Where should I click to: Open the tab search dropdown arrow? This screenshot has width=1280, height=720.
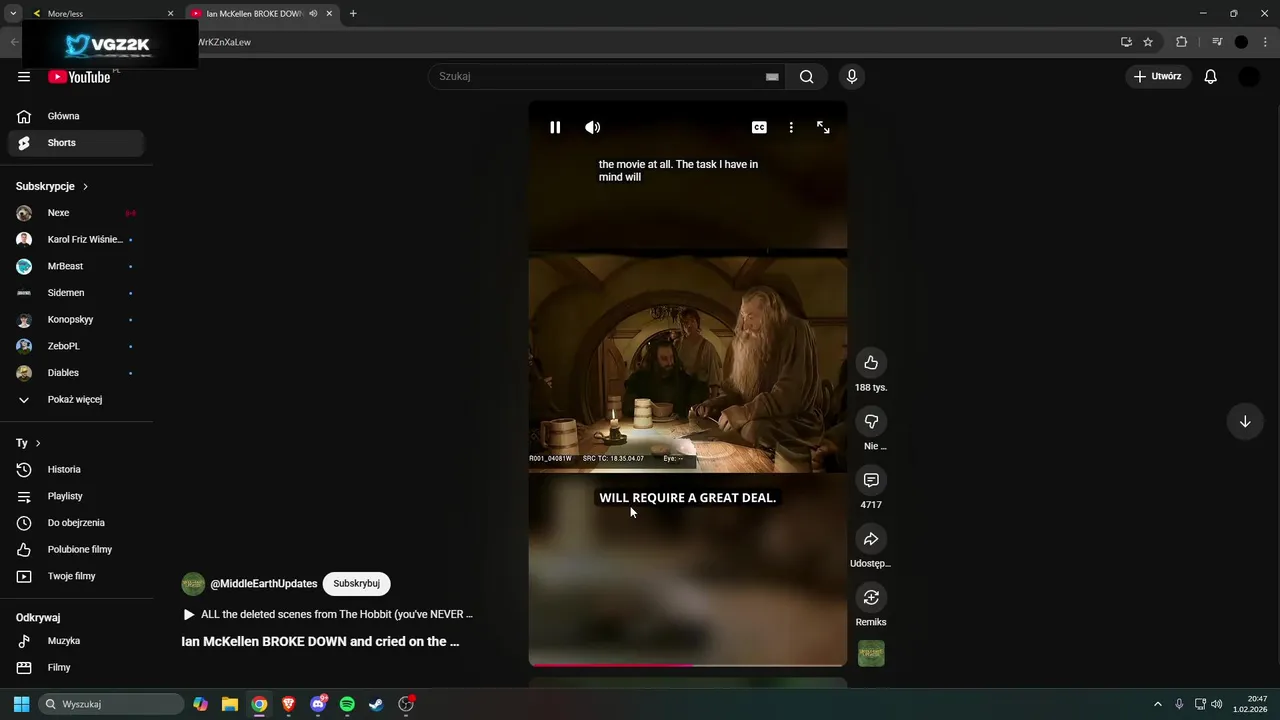tap(13, 14)
